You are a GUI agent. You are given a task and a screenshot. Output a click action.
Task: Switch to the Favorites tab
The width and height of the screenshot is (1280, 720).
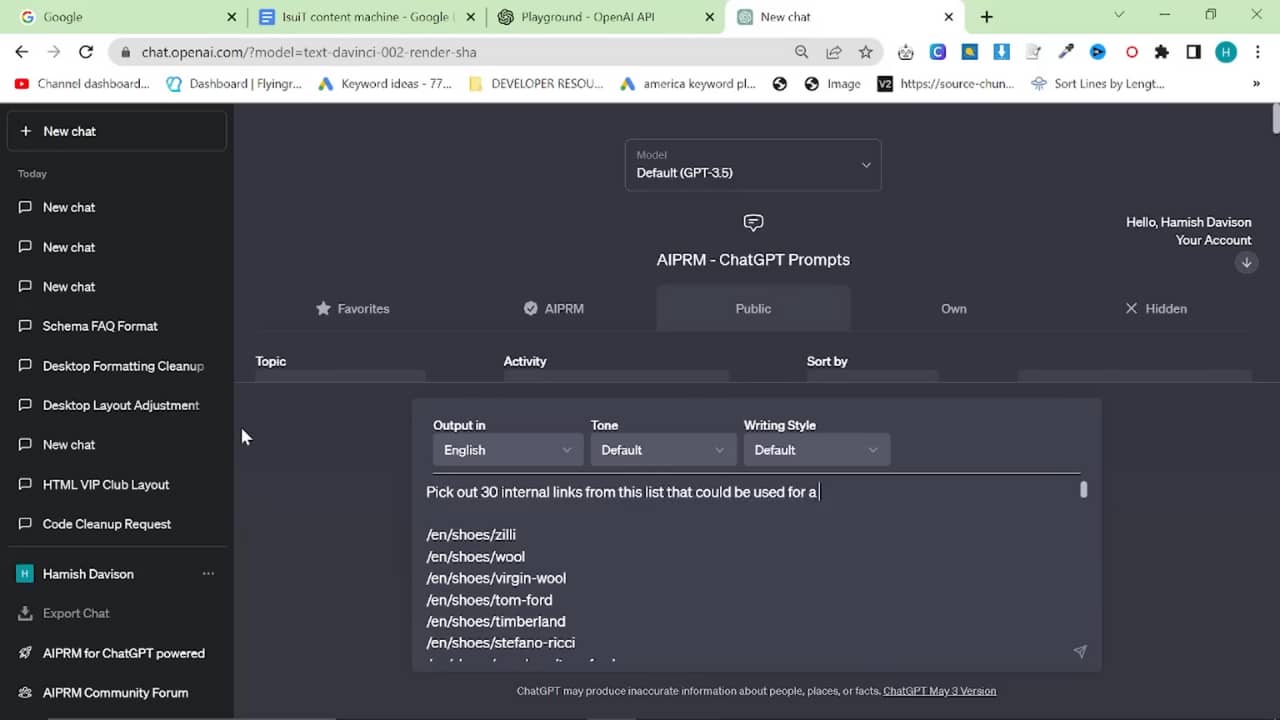tap(353, 309)
